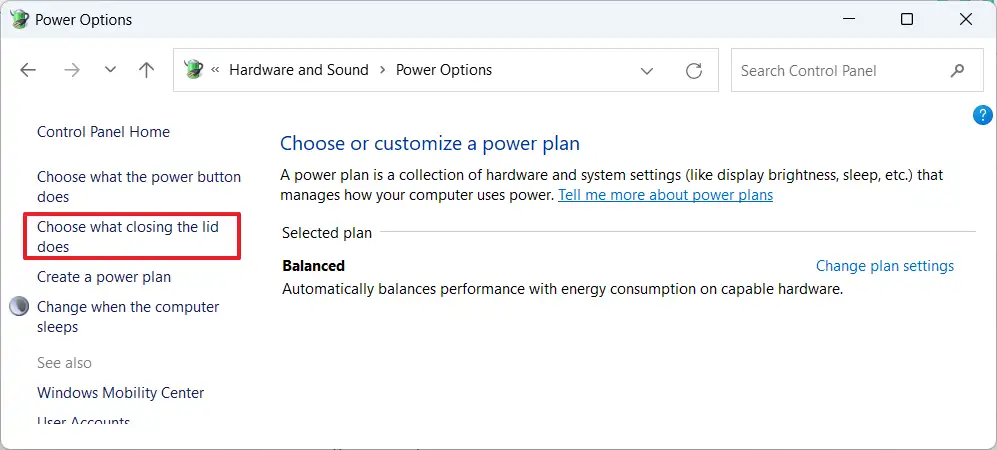Image resolution: width=997 pixels, height=450 pixels.
Task: Click the Power Options icon in the address bar
Action: click(x=193, y=70)
